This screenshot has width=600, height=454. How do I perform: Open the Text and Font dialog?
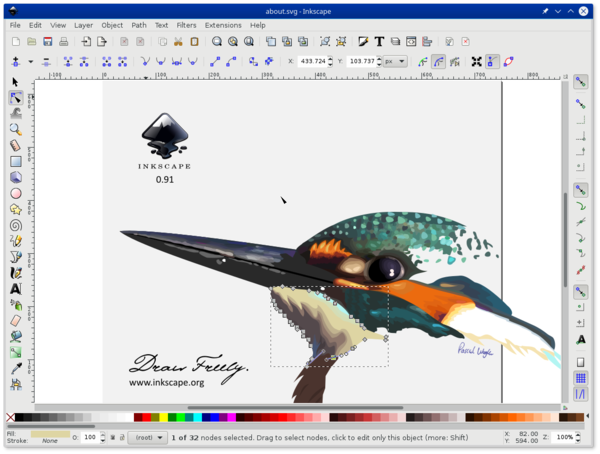click(x=379, y=41)
